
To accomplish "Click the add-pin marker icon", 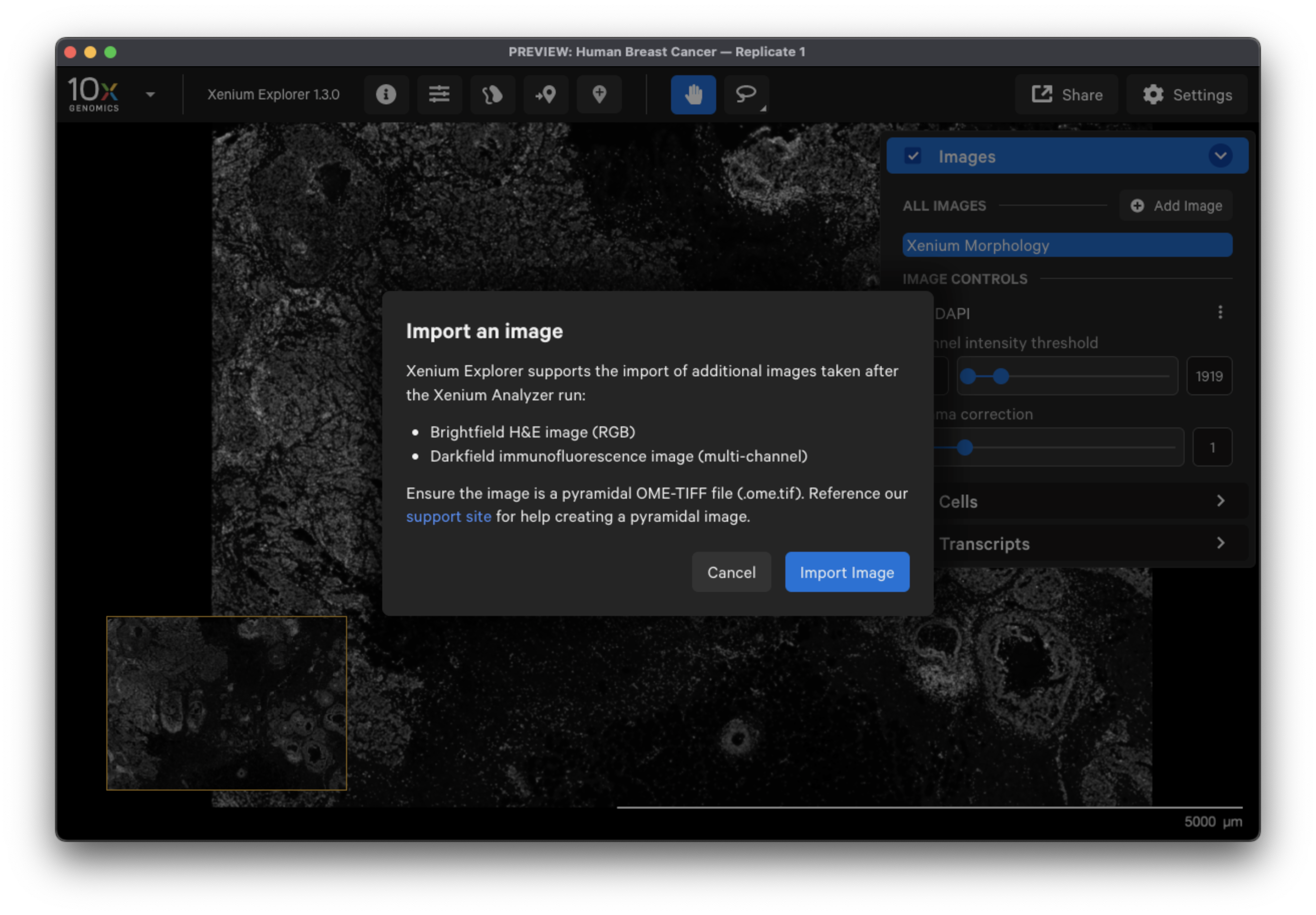I will click(x=599, y=94).
